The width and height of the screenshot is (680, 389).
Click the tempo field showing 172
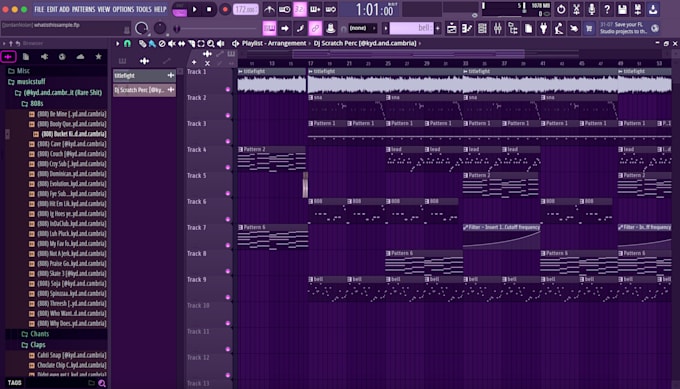click(245, 9)
